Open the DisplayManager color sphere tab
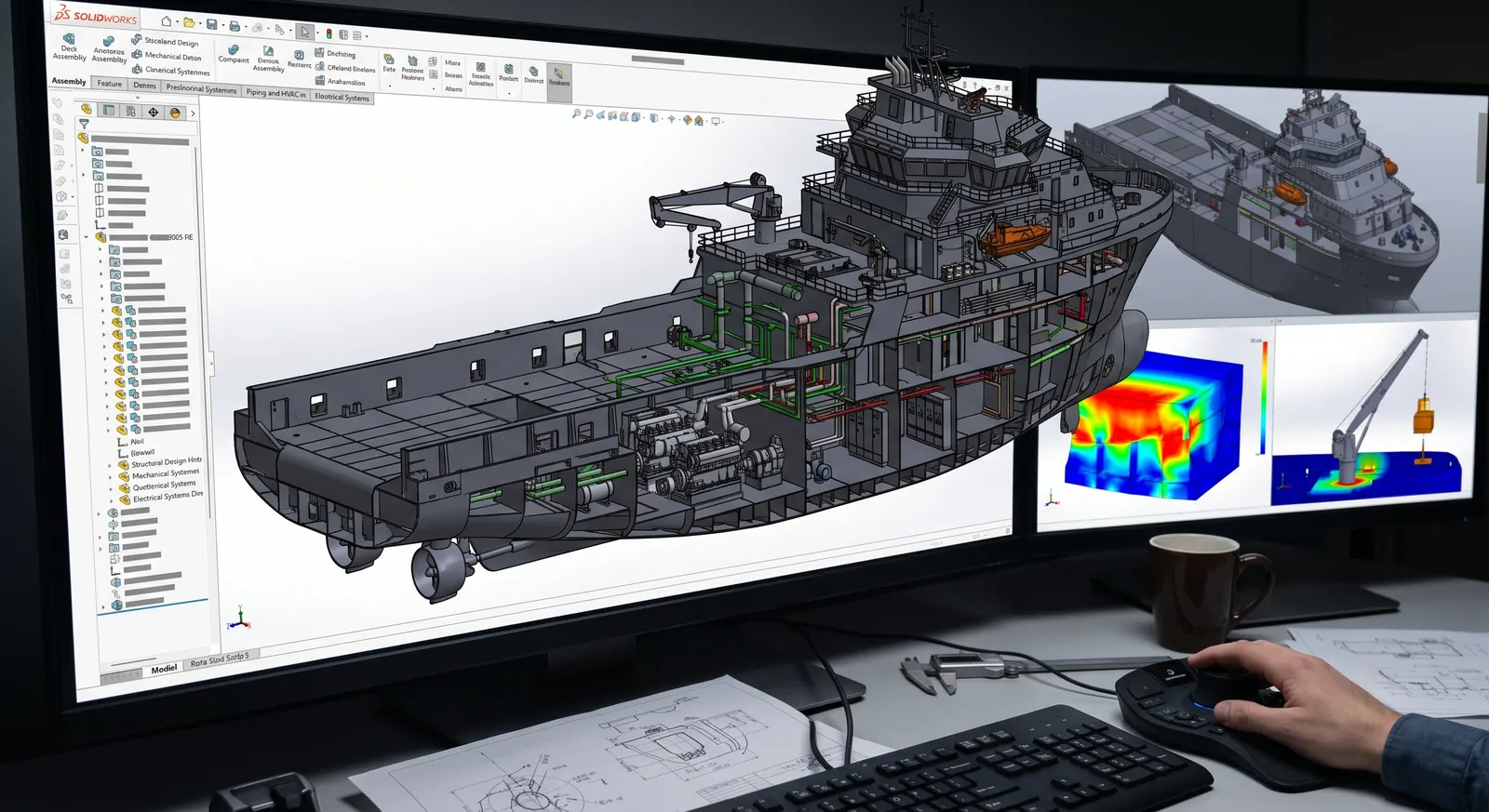1489x812 pixels. pyautogui.click(x=175, y=113)
